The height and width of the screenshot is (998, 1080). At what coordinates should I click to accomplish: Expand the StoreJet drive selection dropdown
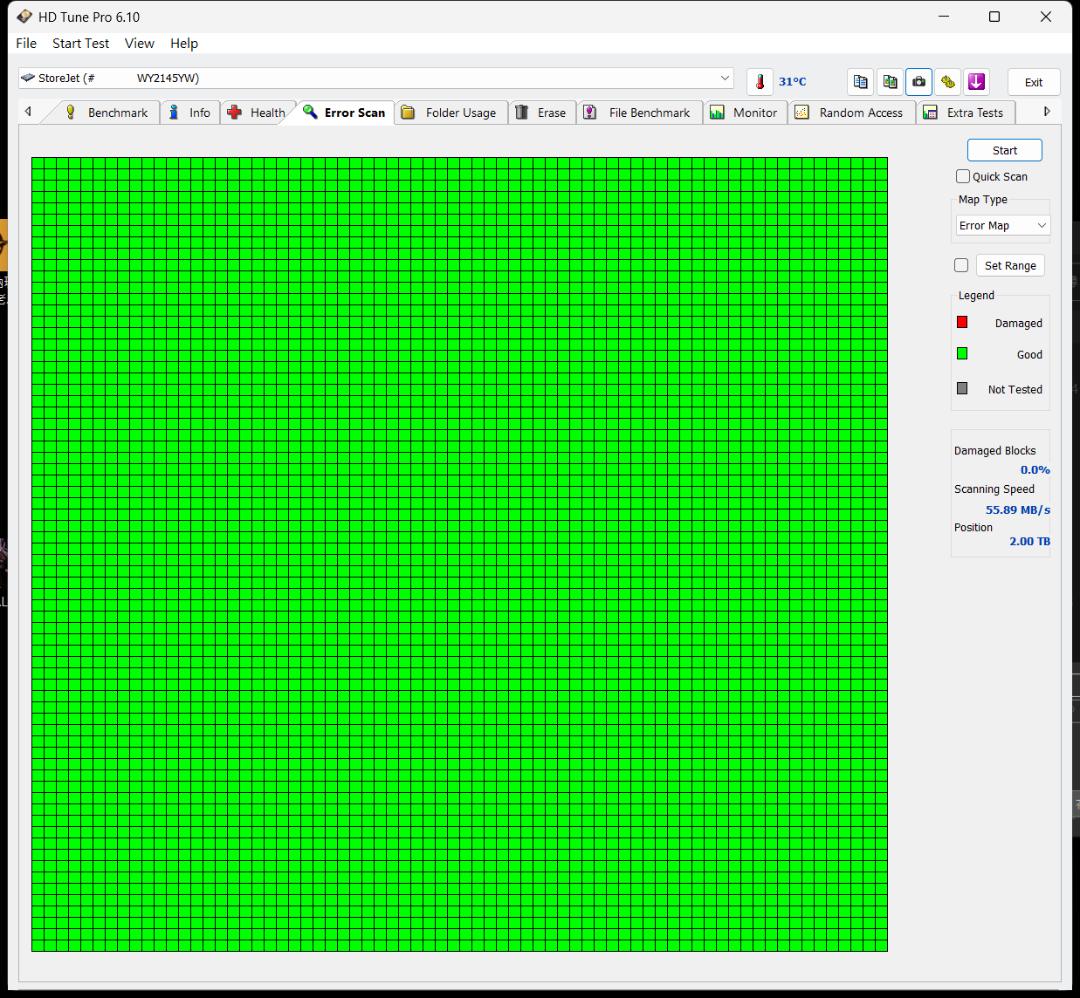[x=725, y=78]
